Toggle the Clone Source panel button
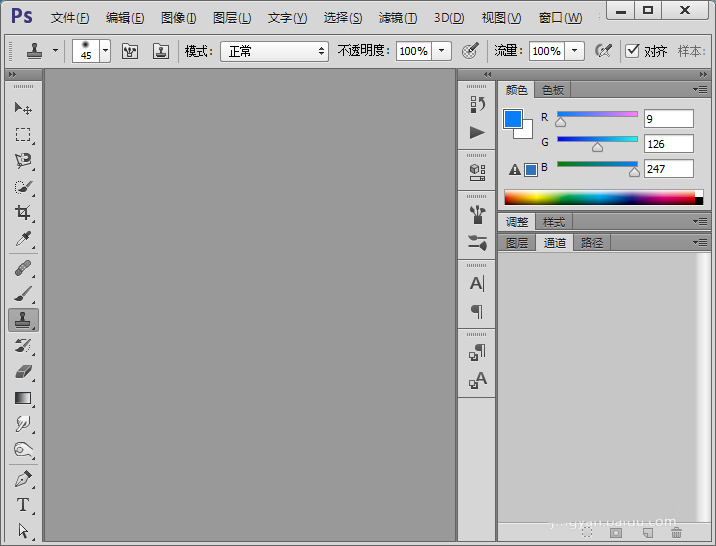716x546 pixels. pos(160,51)
